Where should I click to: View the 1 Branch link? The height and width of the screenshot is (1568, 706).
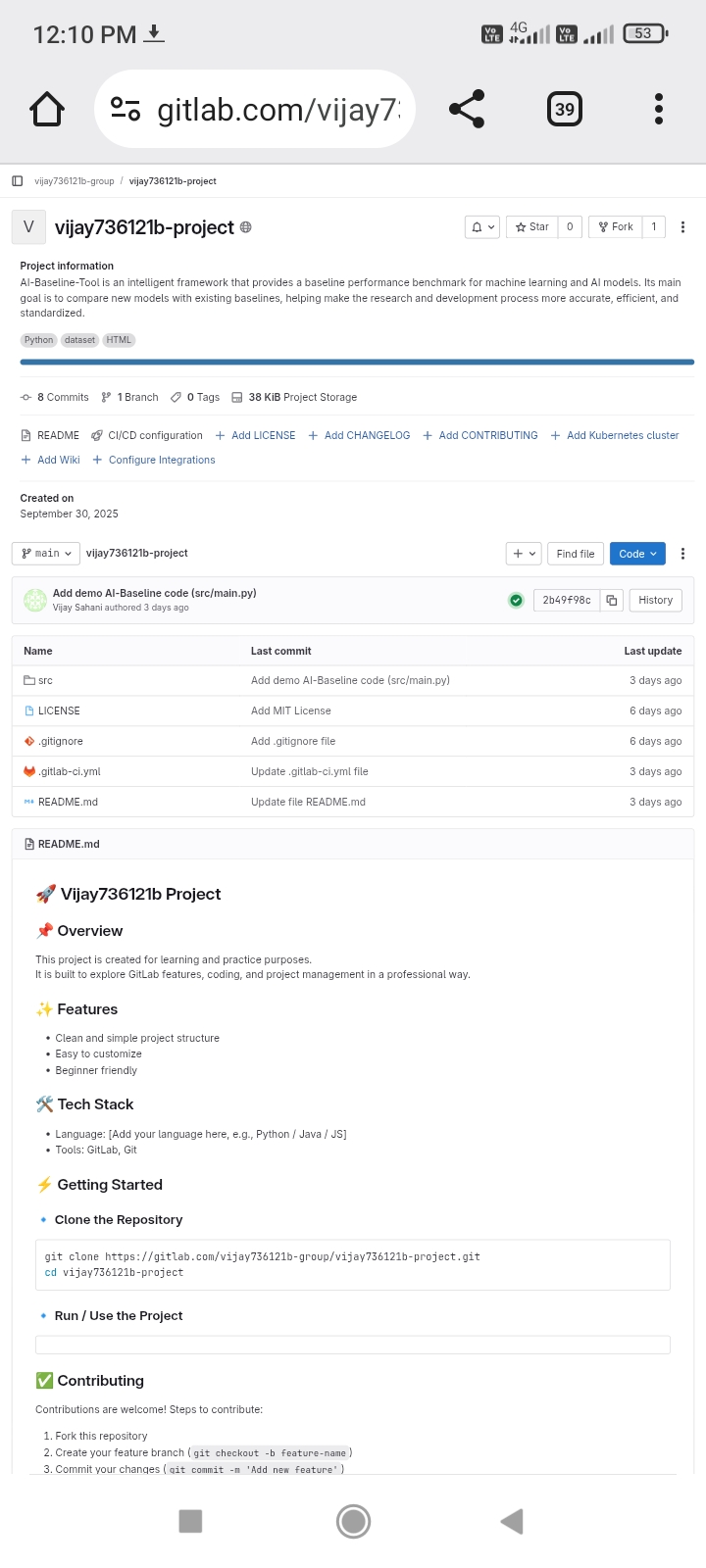click(129, 397)
